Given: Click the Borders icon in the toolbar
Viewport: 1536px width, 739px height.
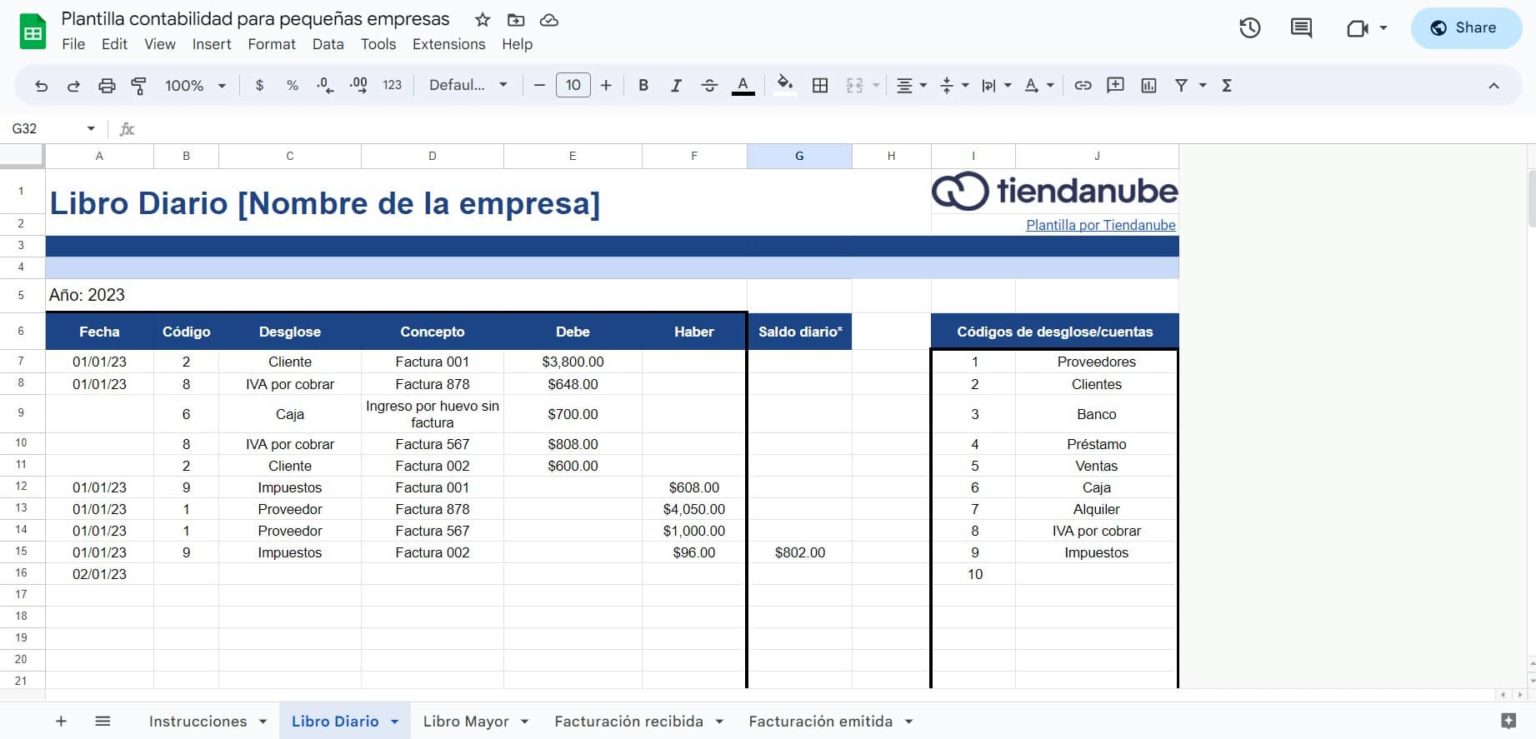Looking at the screenshot, I should [820, 85].
